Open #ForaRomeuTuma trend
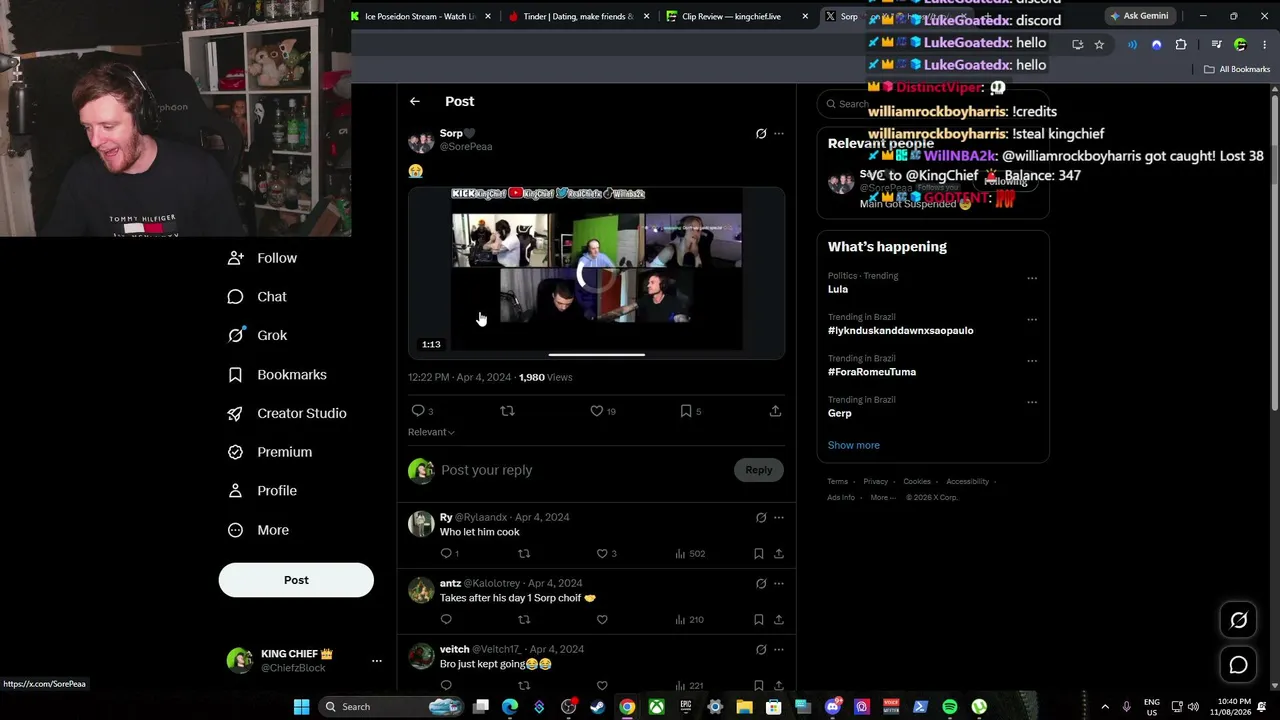This screenshot has width=1280, height=720. (x=871, y=372)
